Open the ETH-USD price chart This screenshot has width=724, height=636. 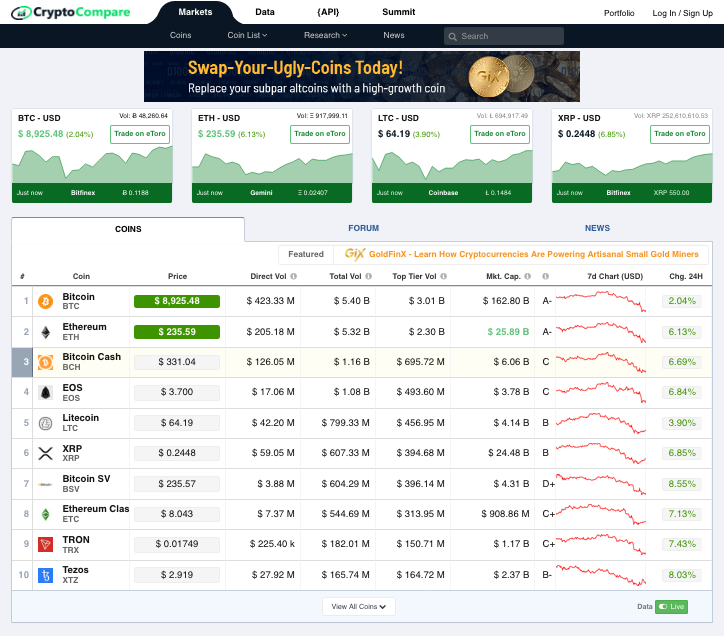tap(272, 167)
